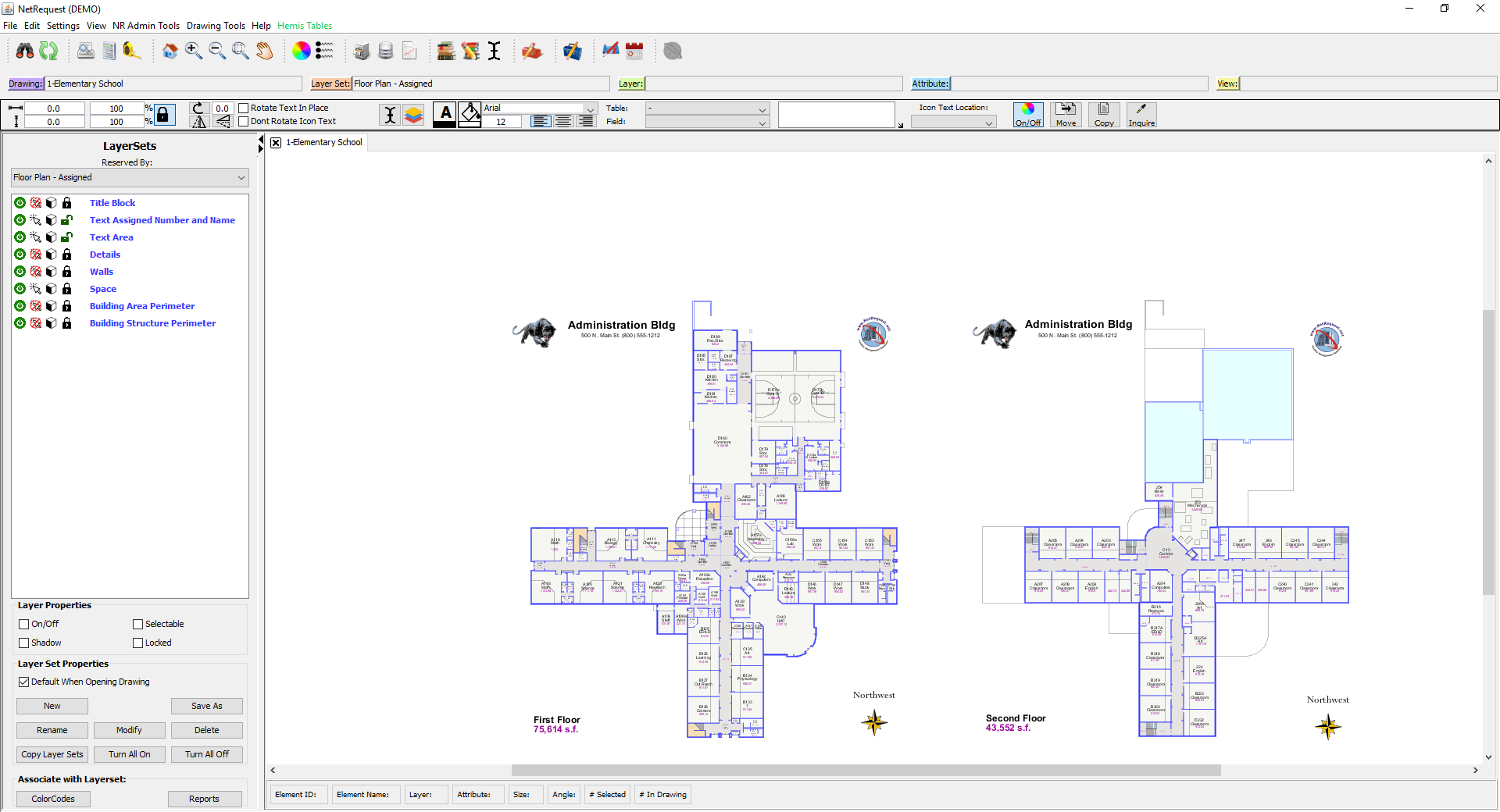Toggle the On/Off layer property checkbox

(x=24, y=625)
